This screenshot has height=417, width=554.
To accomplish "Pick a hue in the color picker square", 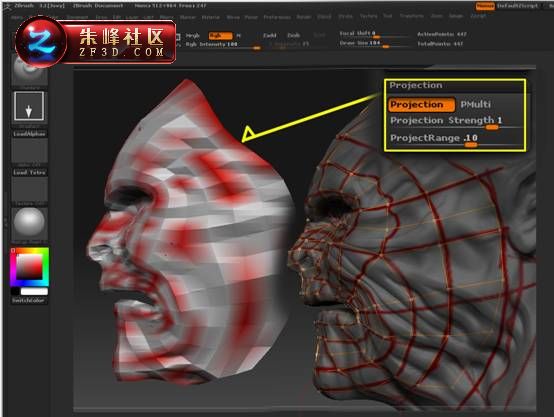I will 29,267.
